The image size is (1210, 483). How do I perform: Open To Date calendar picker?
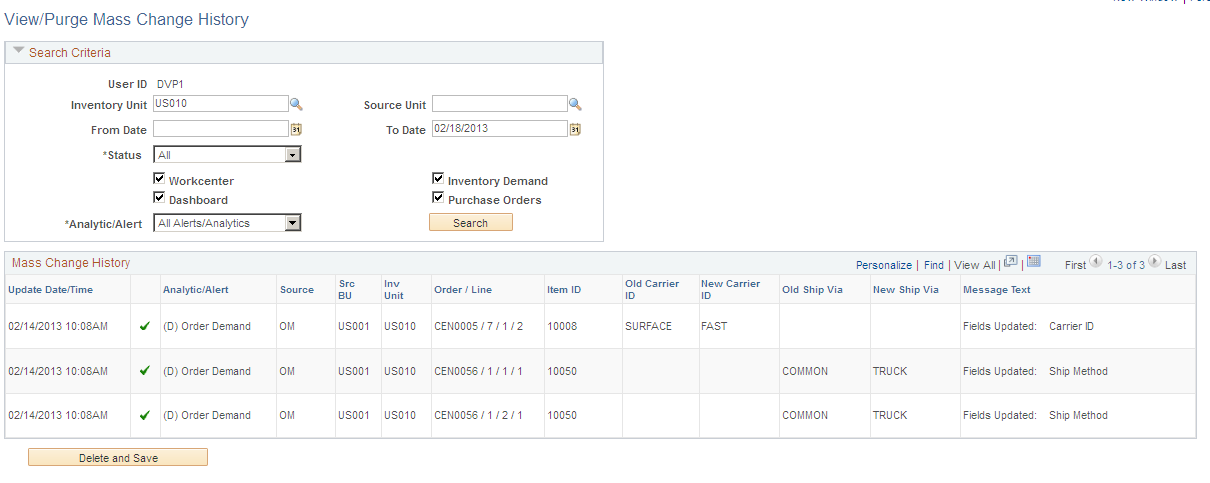pyautogui.click(x=575, y=129)
